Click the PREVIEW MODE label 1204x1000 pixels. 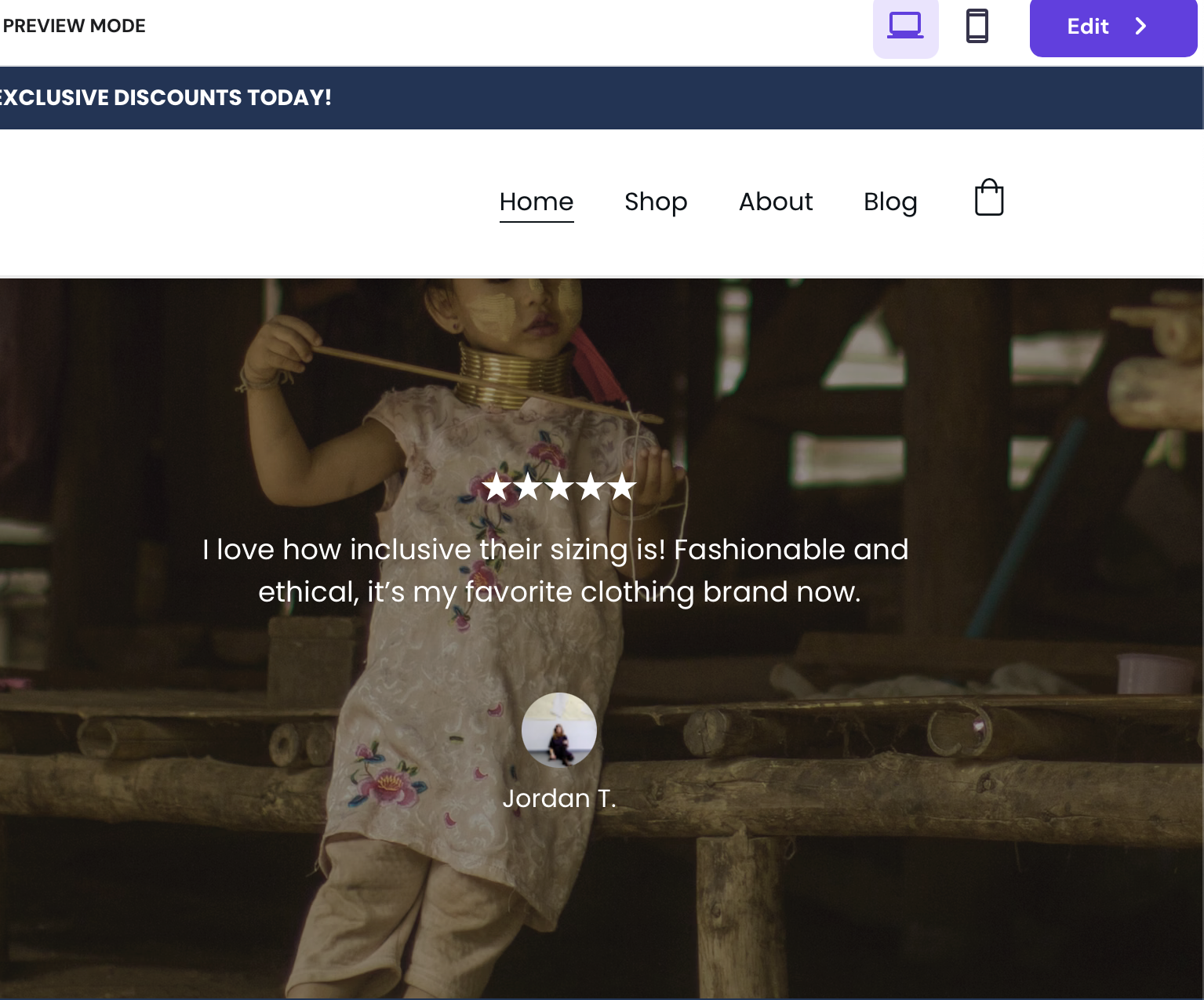pyautogui.click(x=73, y=25)
